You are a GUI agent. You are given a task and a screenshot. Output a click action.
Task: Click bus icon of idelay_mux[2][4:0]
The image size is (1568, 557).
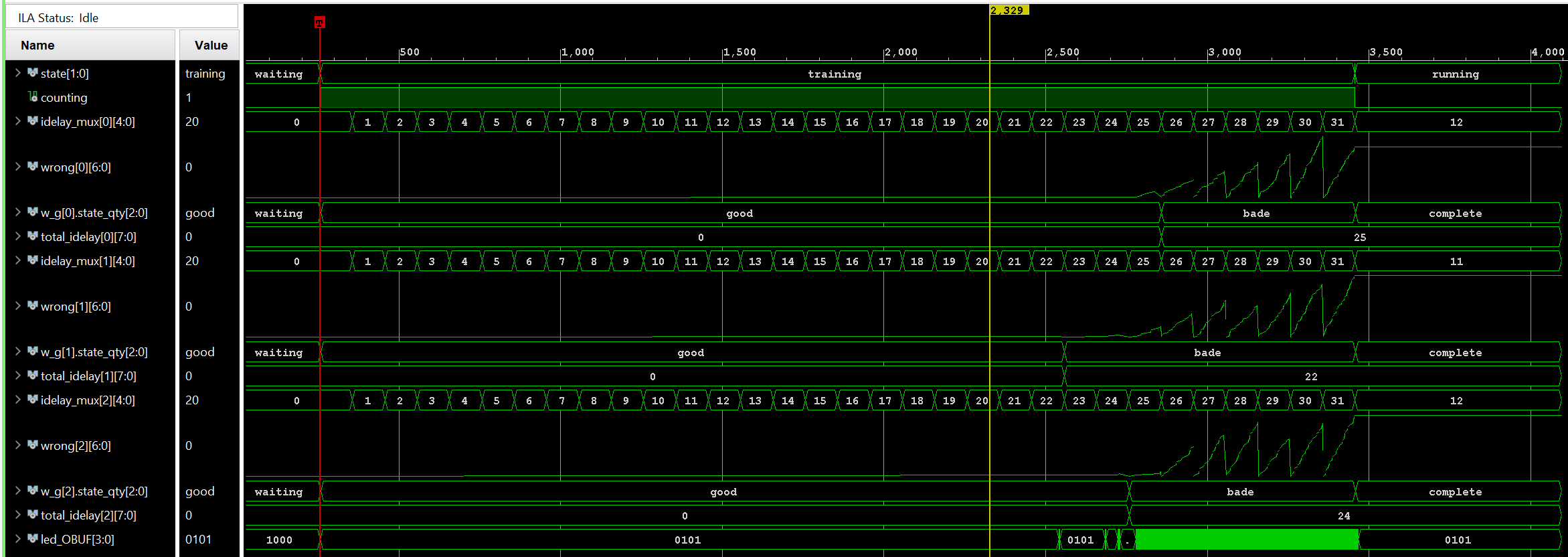[x=32, y=399]
